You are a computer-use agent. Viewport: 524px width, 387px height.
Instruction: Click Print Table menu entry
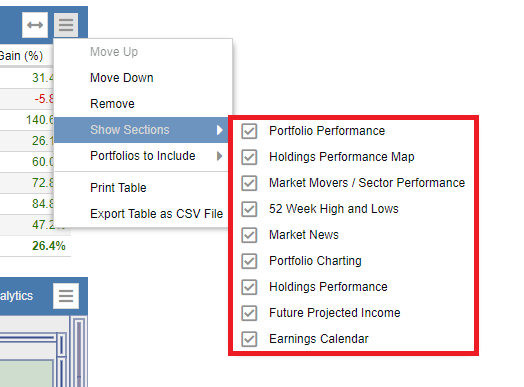(118, 188)
